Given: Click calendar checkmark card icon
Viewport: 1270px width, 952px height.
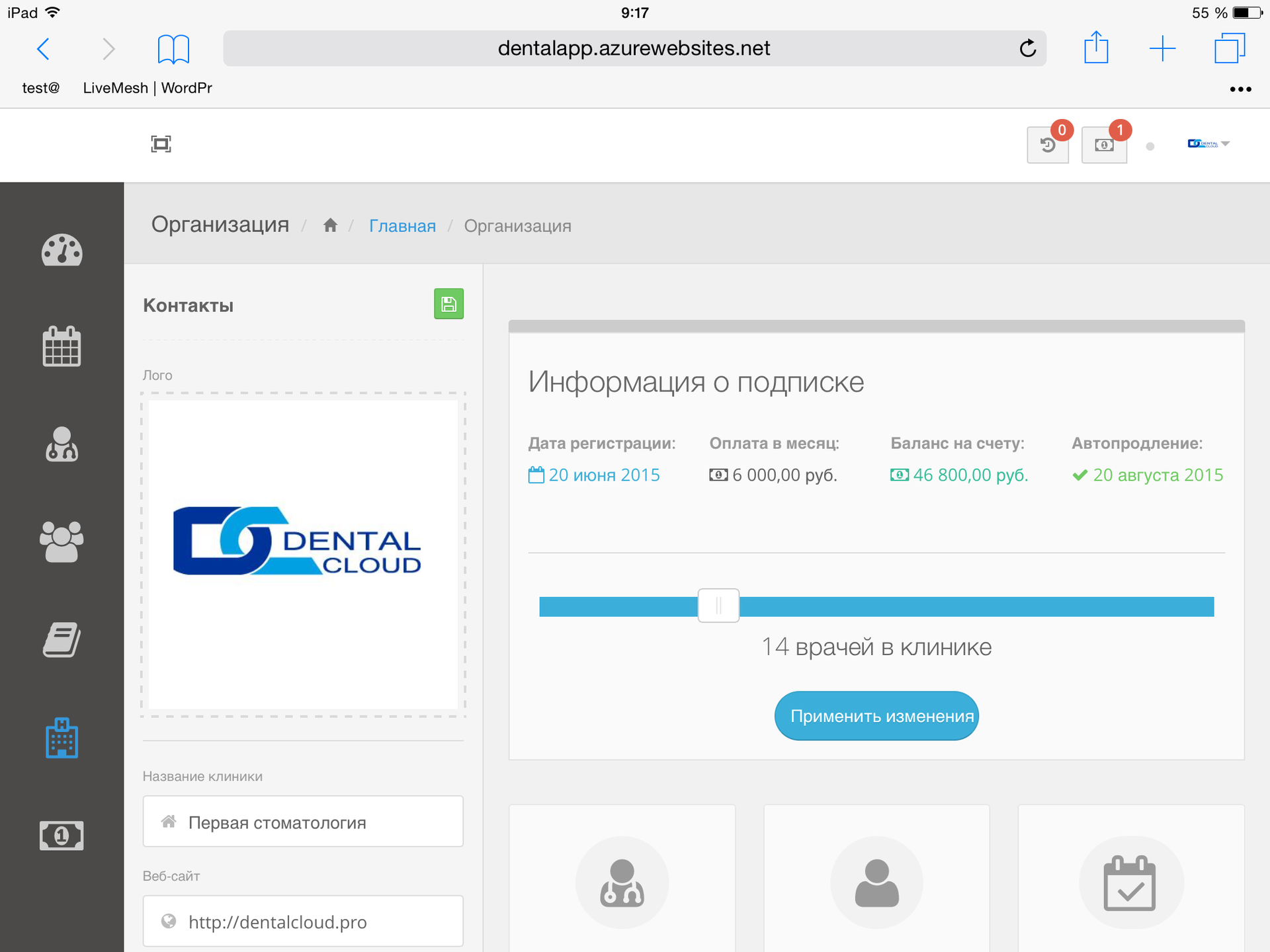Looking at the screenshot, I should (x=1130, y=883).
